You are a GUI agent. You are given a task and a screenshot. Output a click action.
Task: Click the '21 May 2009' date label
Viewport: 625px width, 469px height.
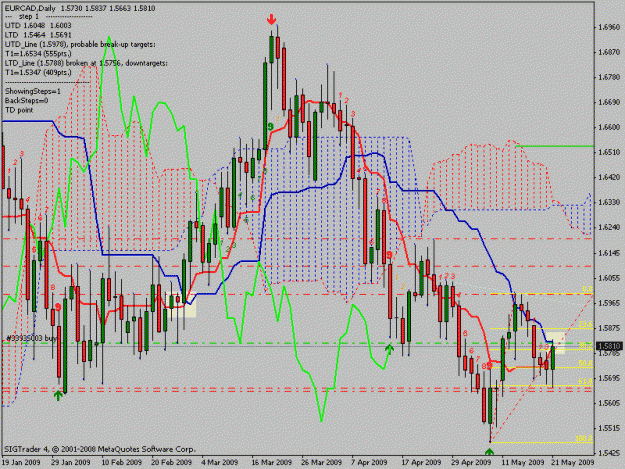(573, 462)
